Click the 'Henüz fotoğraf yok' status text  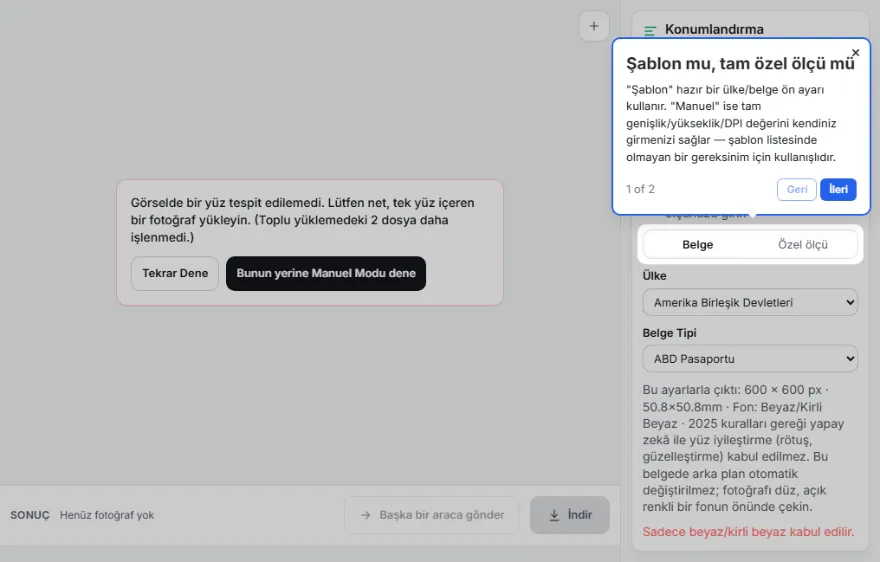click(x=107, y=515)
